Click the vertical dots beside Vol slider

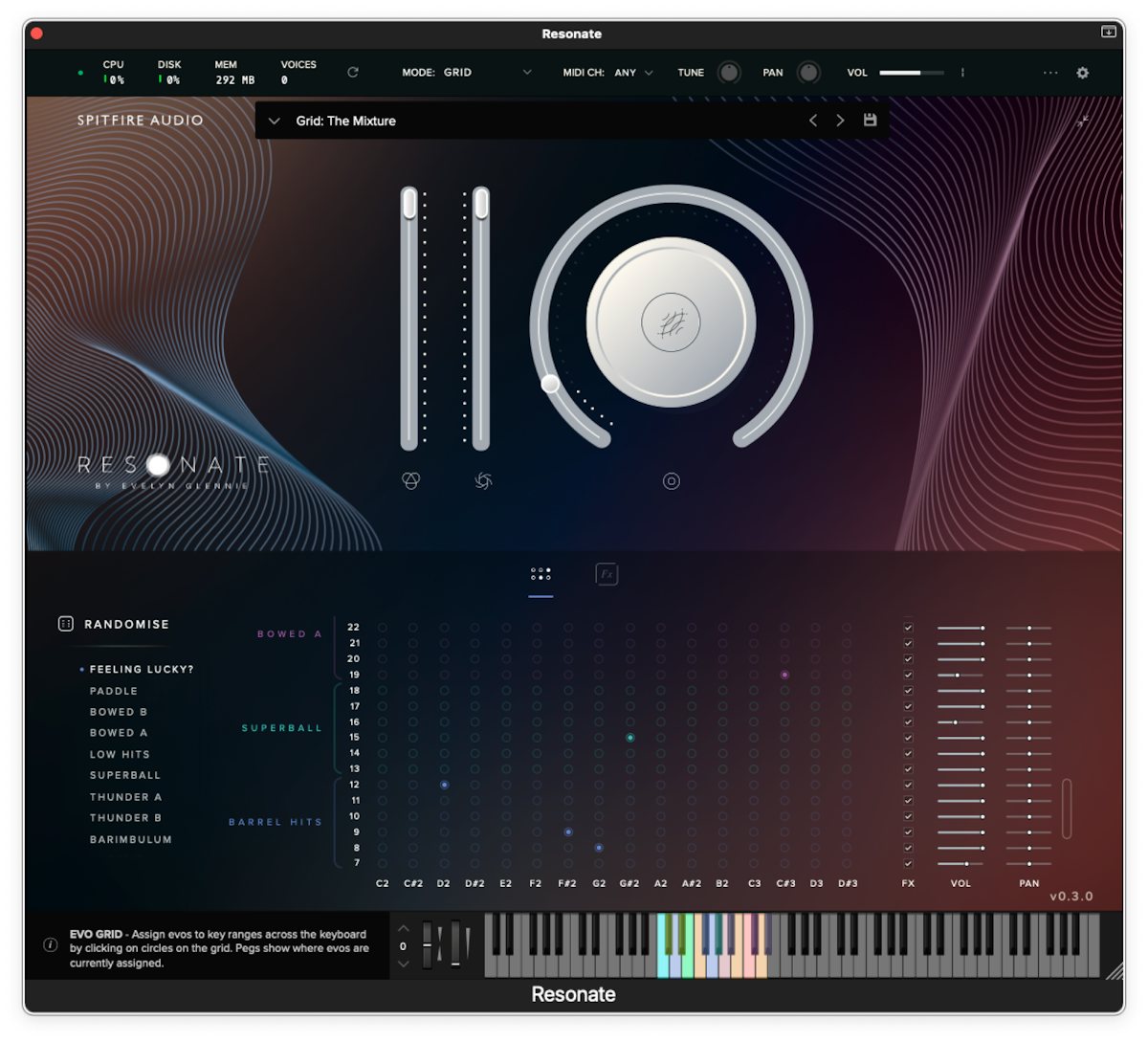pos(962,73)
